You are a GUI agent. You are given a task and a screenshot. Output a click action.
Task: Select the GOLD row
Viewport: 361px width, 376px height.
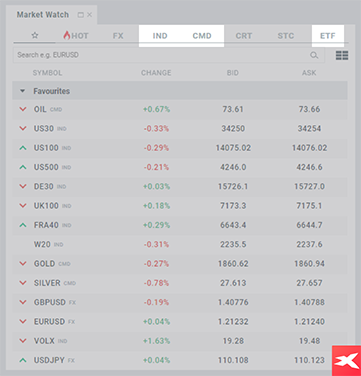click(x=180, y=264)
